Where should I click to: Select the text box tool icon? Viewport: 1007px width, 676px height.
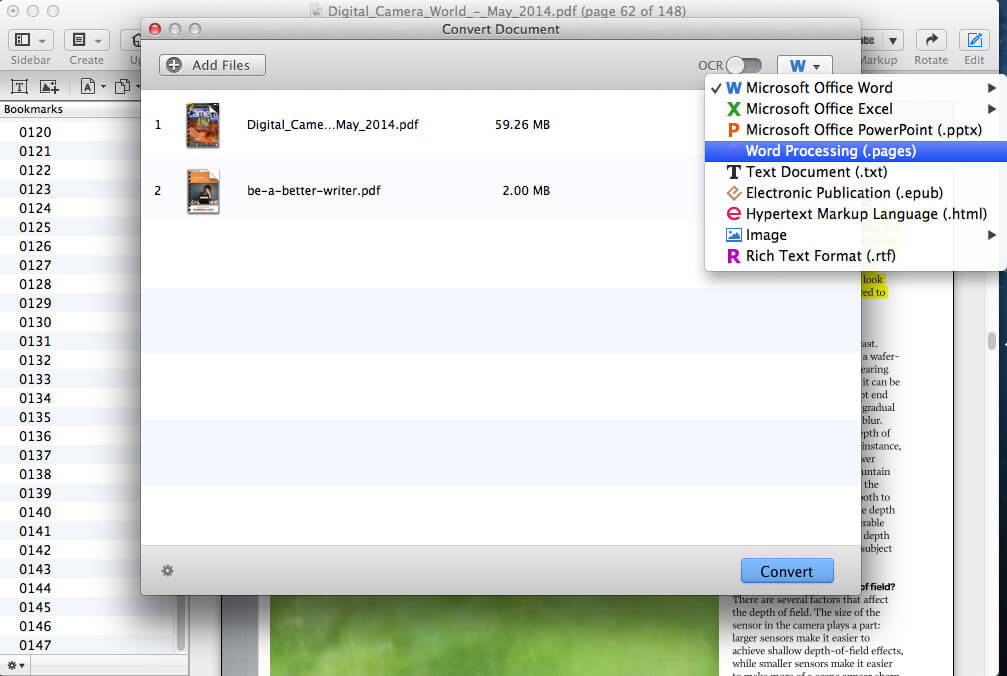coord(19,87)
